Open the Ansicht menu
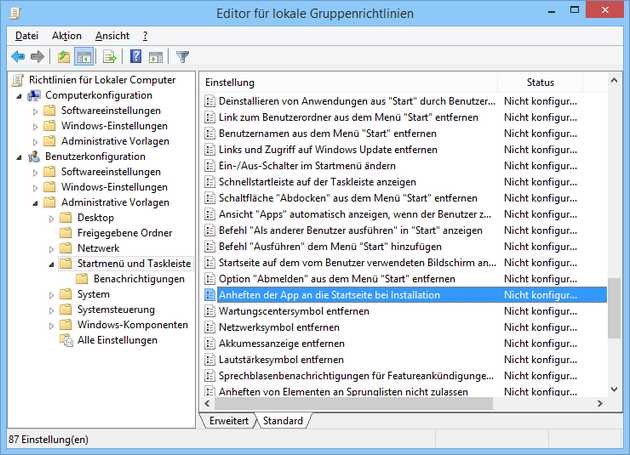 click(112, 36)
